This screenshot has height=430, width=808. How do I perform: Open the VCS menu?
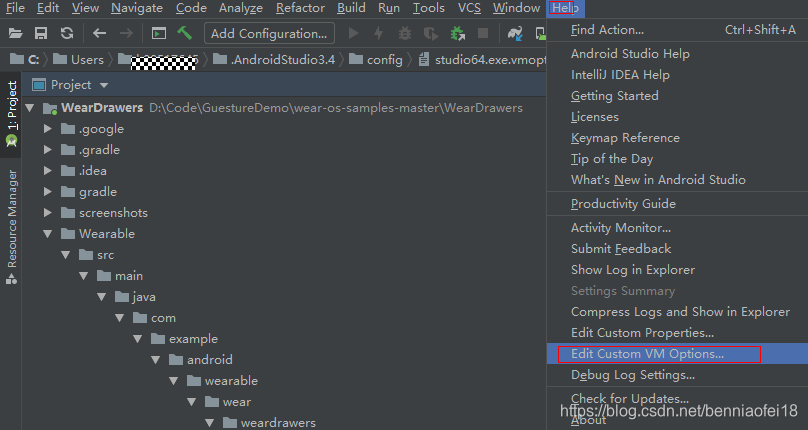point(469,8)
